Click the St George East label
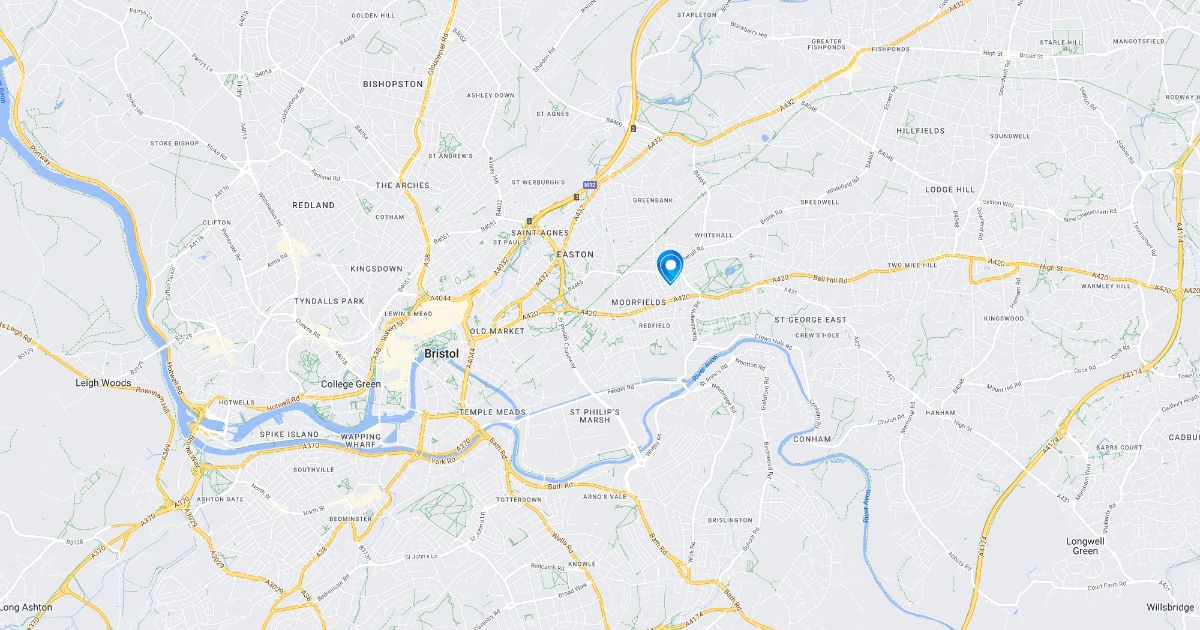Viewport: 1200px width, 630px height. (x=811, y=320)
